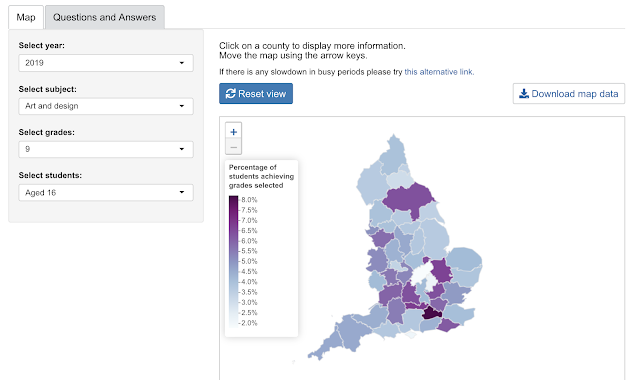Click the refresh icon on Reset view
The image size is (640, 380).
pyautogui.click(x=231, y=93)
